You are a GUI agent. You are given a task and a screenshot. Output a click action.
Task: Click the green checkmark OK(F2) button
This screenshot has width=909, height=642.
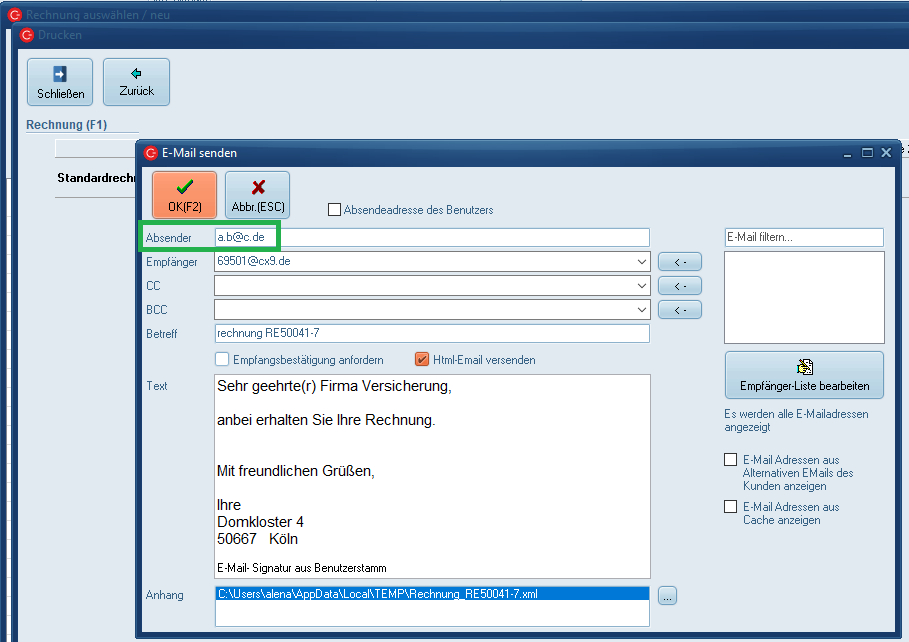[184, 195]
